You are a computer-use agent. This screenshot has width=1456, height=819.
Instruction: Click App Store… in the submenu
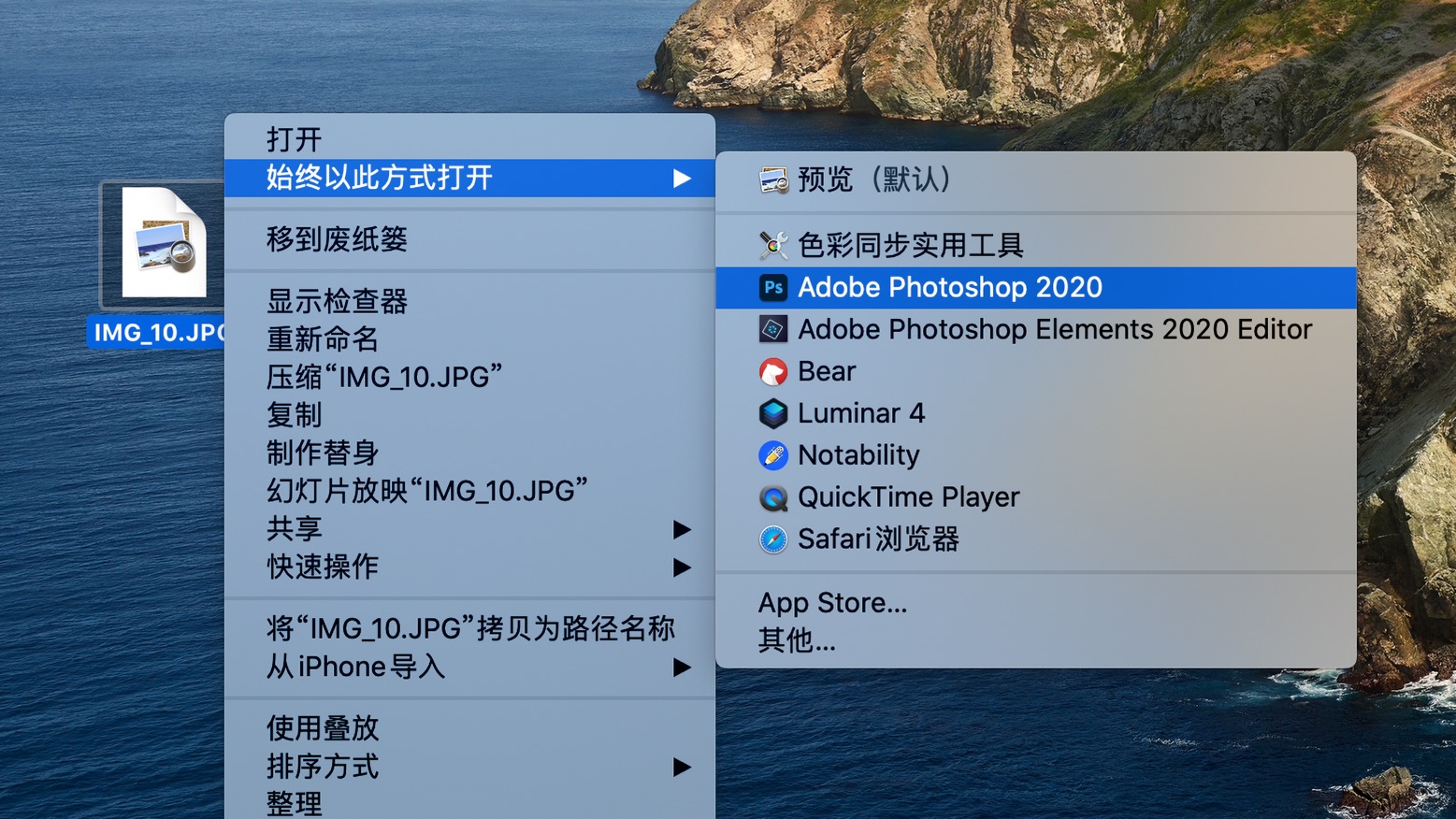coord(1036,603)
